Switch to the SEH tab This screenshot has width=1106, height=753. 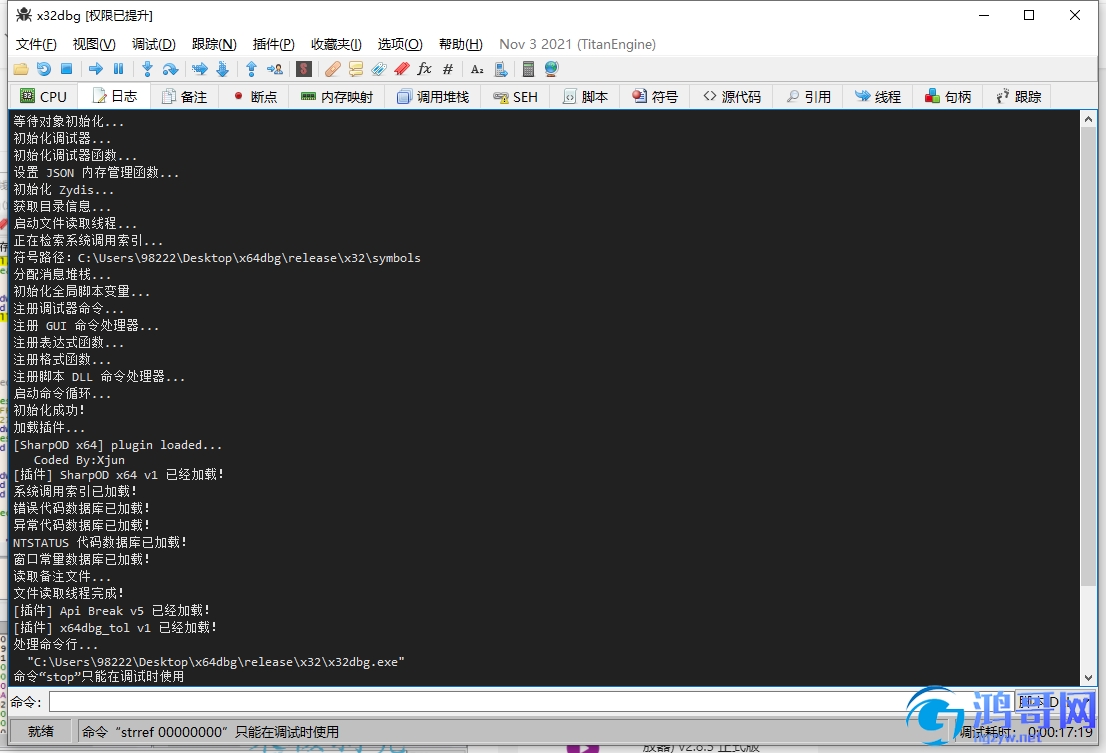(516, 97)
